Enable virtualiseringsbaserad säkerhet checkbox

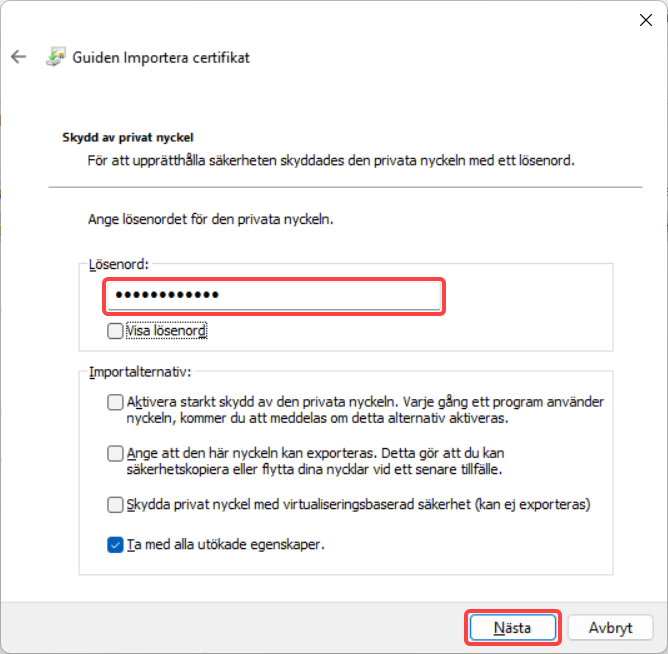point(115,504)
